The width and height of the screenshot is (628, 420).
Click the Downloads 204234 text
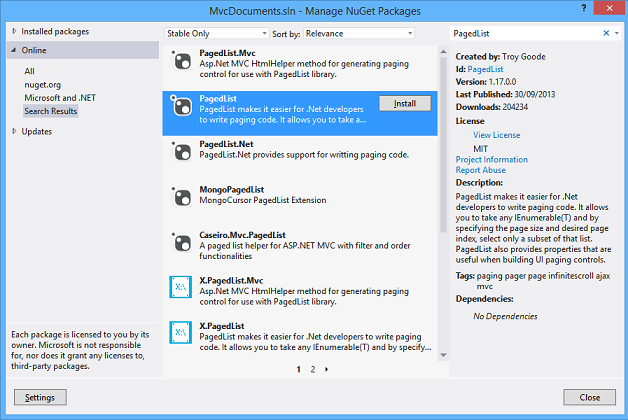[x=491, y=107]
